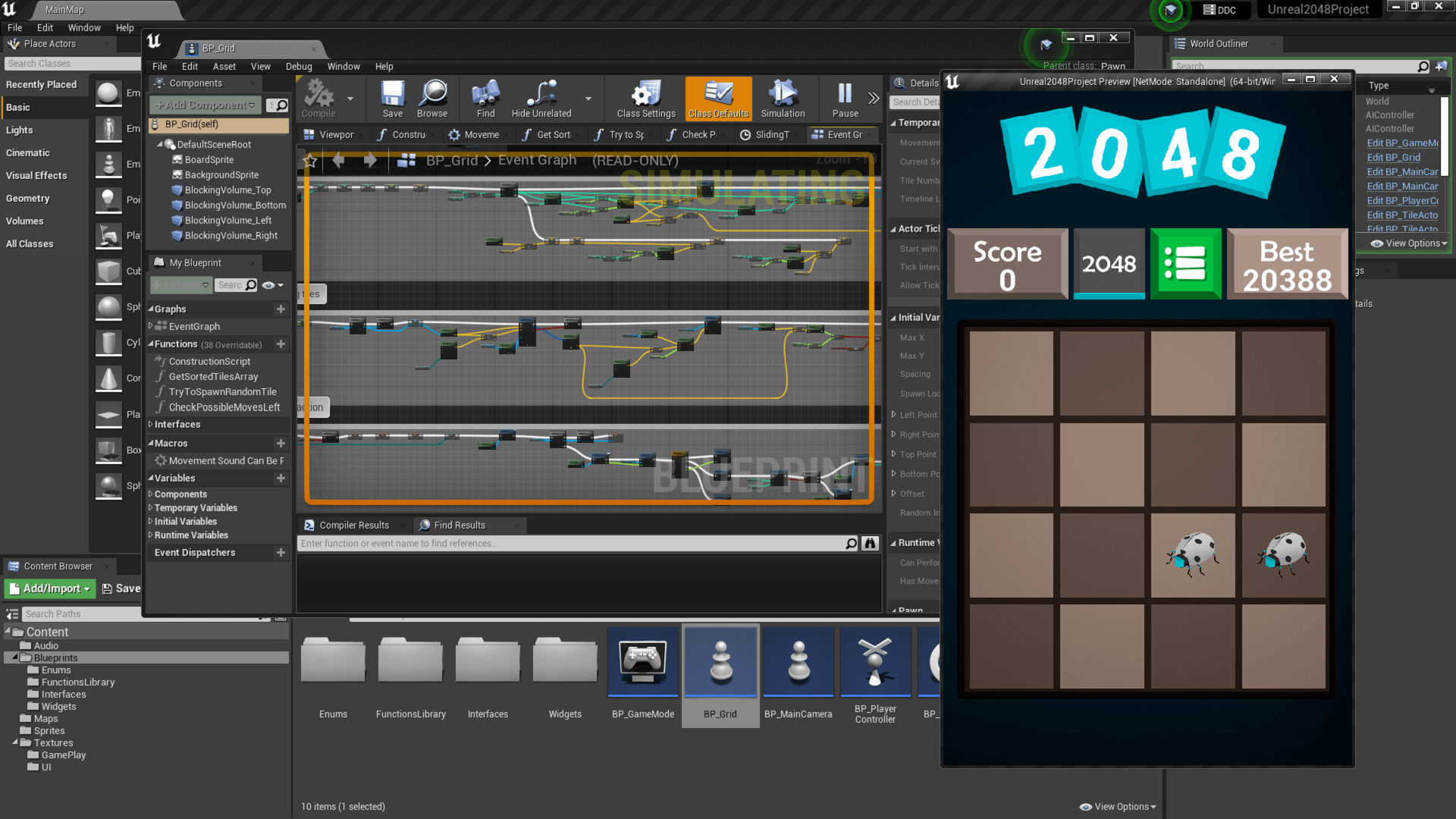This screenshot has width=1456, height=819.
Task: Open the Asset menu in blueprint editor
Action: click(224, 67)
